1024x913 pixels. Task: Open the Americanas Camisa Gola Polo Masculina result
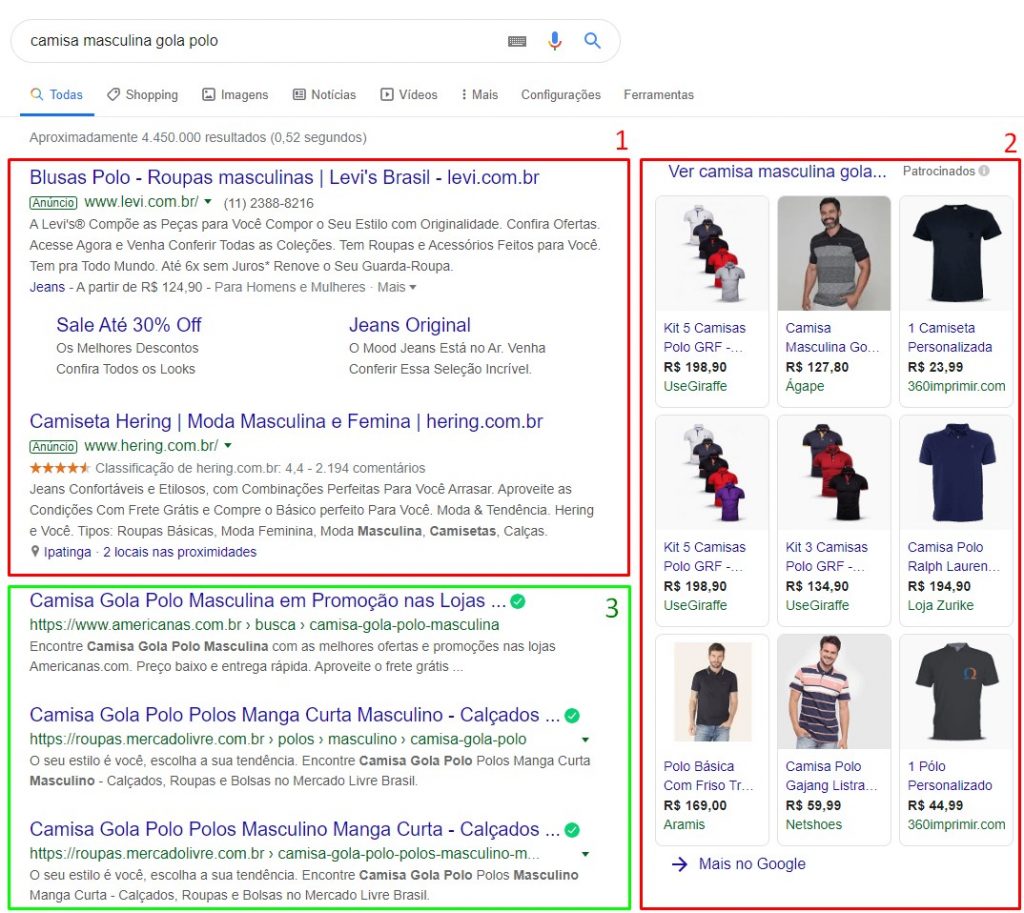point(268,601)
